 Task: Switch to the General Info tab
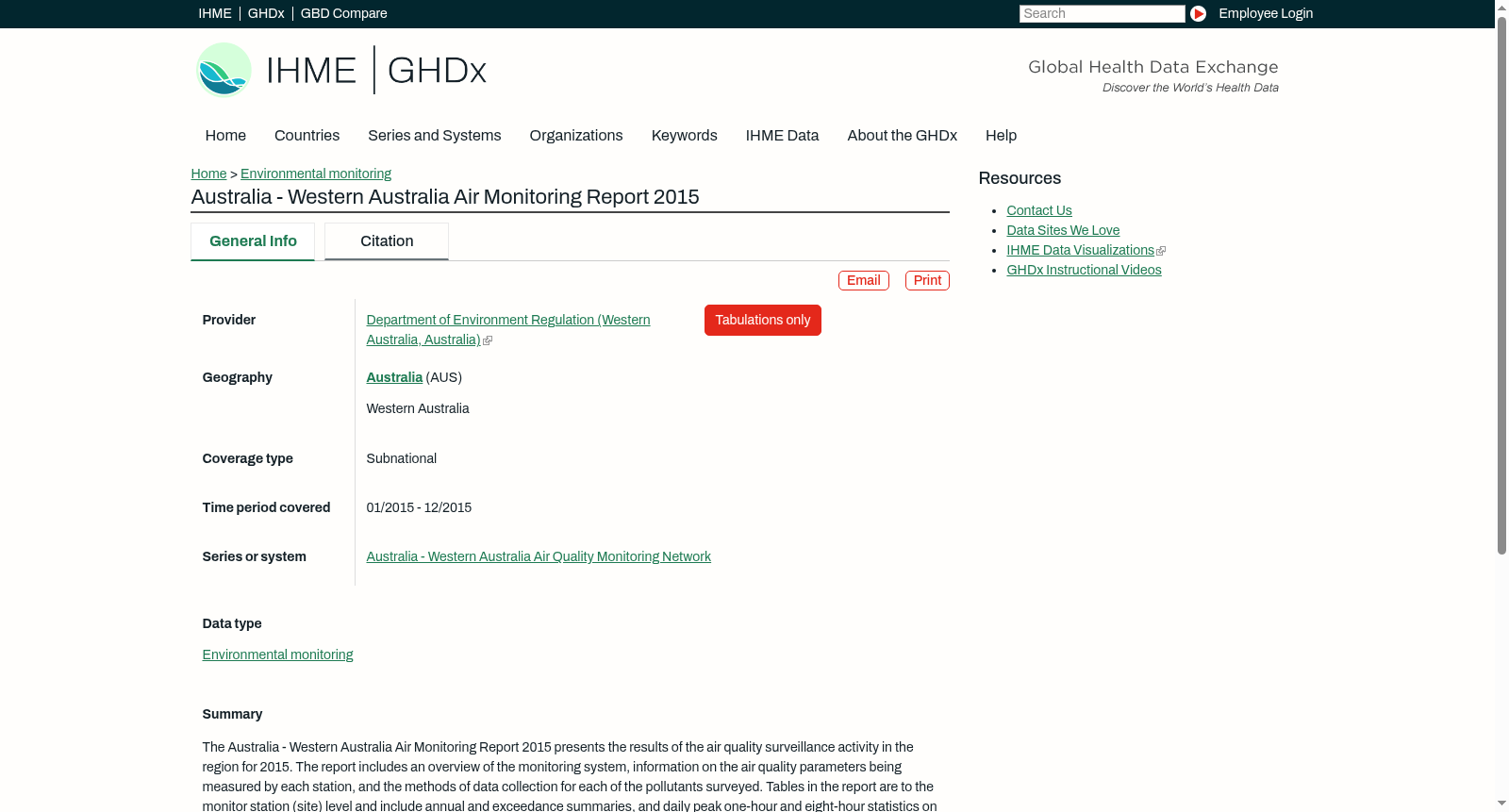click(x=253, y=241)
